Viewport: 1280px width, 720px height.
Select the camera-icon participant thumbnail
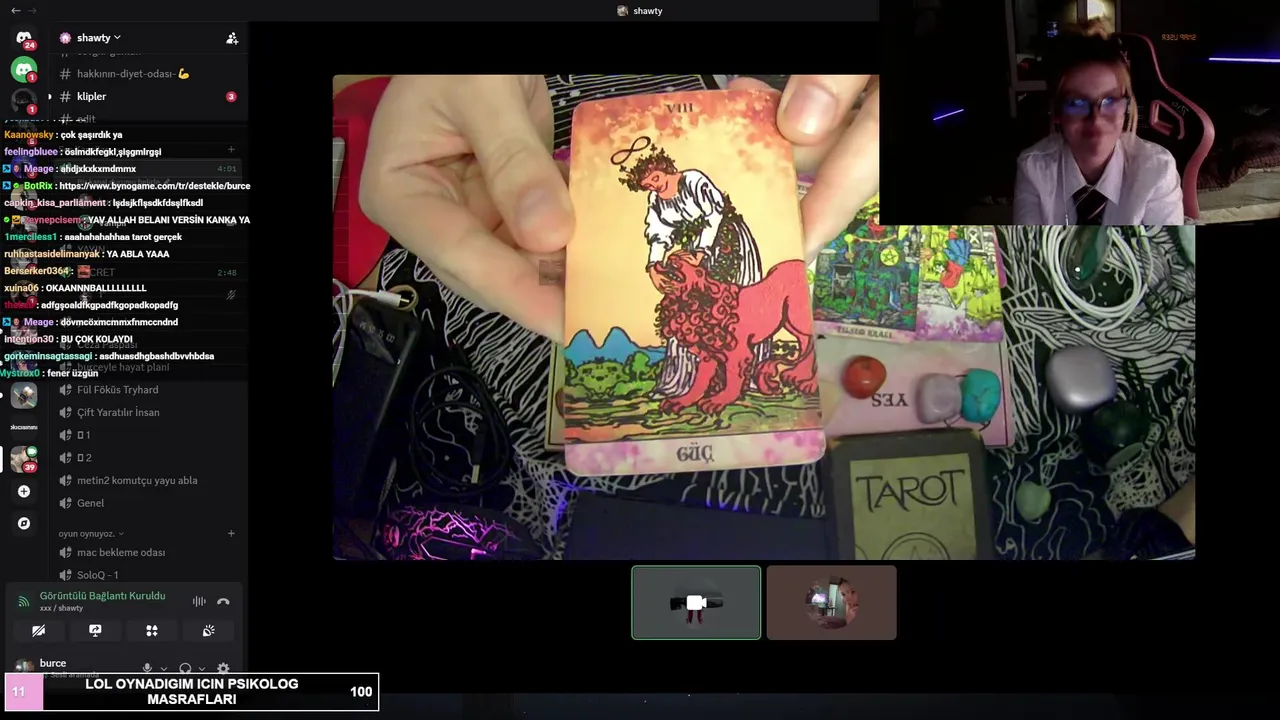point(696,602)
